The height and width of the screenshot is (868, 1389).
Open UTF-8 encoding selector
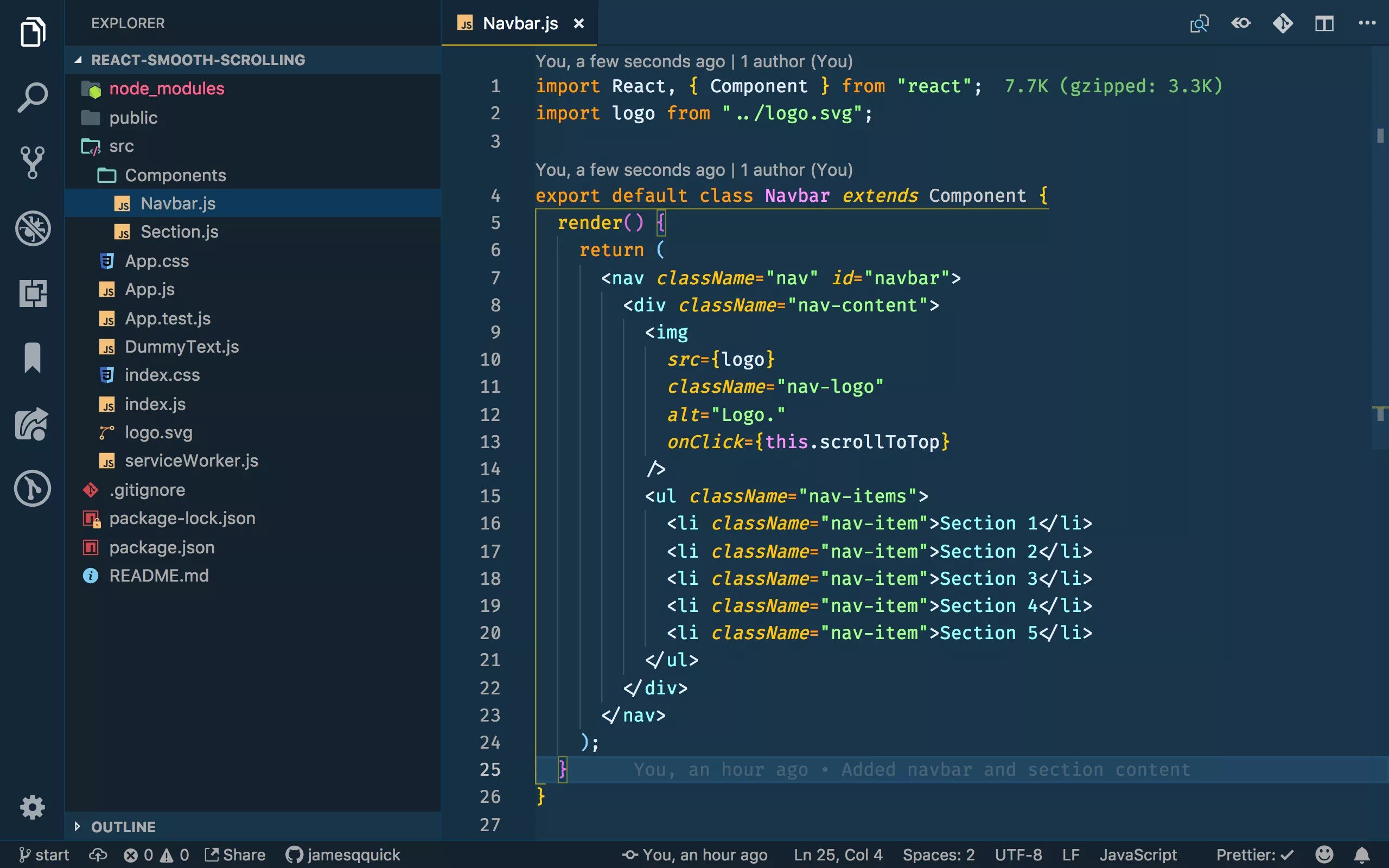click(x=1018, y=855)
